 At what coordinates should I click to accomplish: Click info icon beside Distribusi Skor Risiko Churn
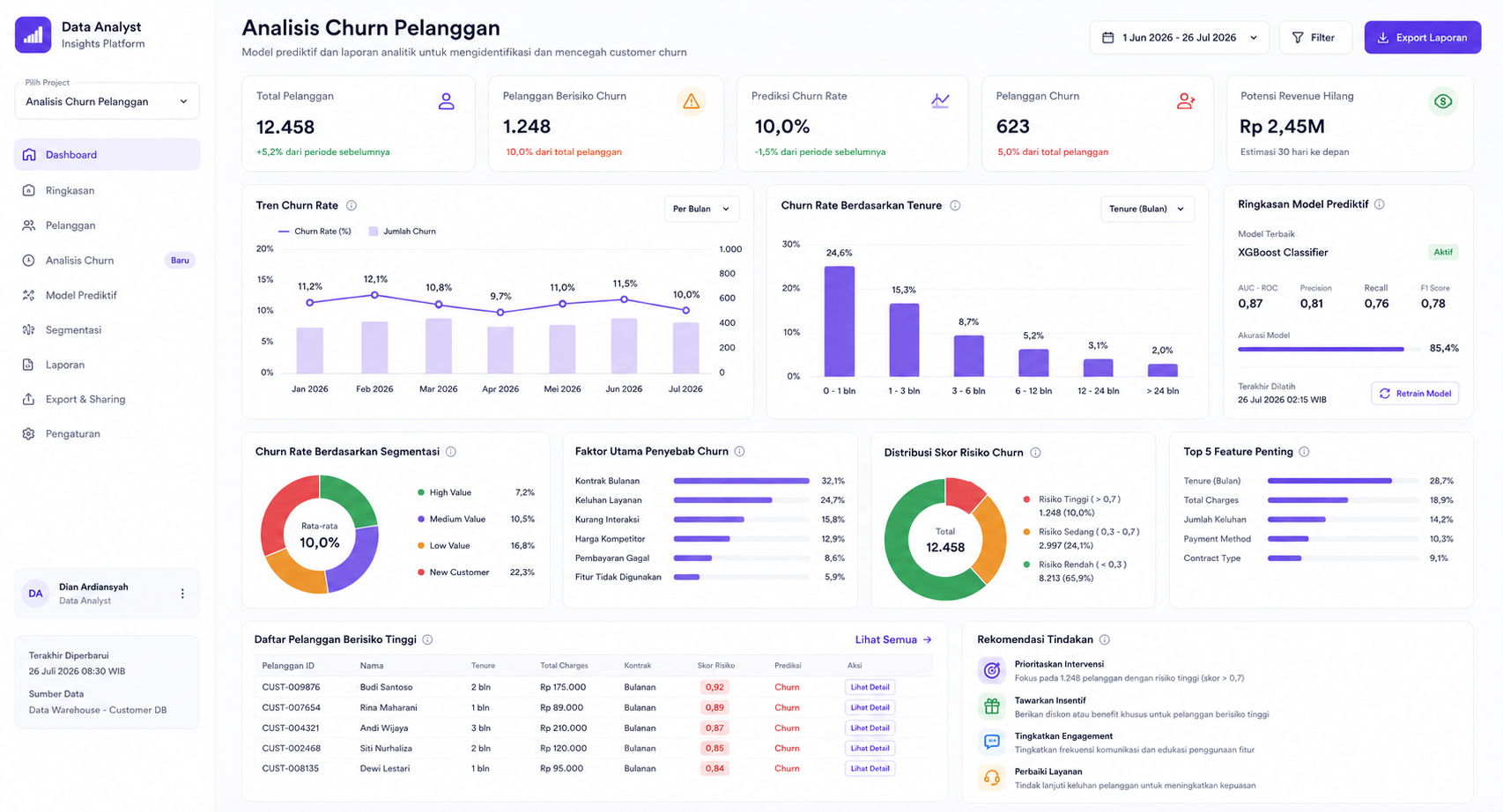1036,453
